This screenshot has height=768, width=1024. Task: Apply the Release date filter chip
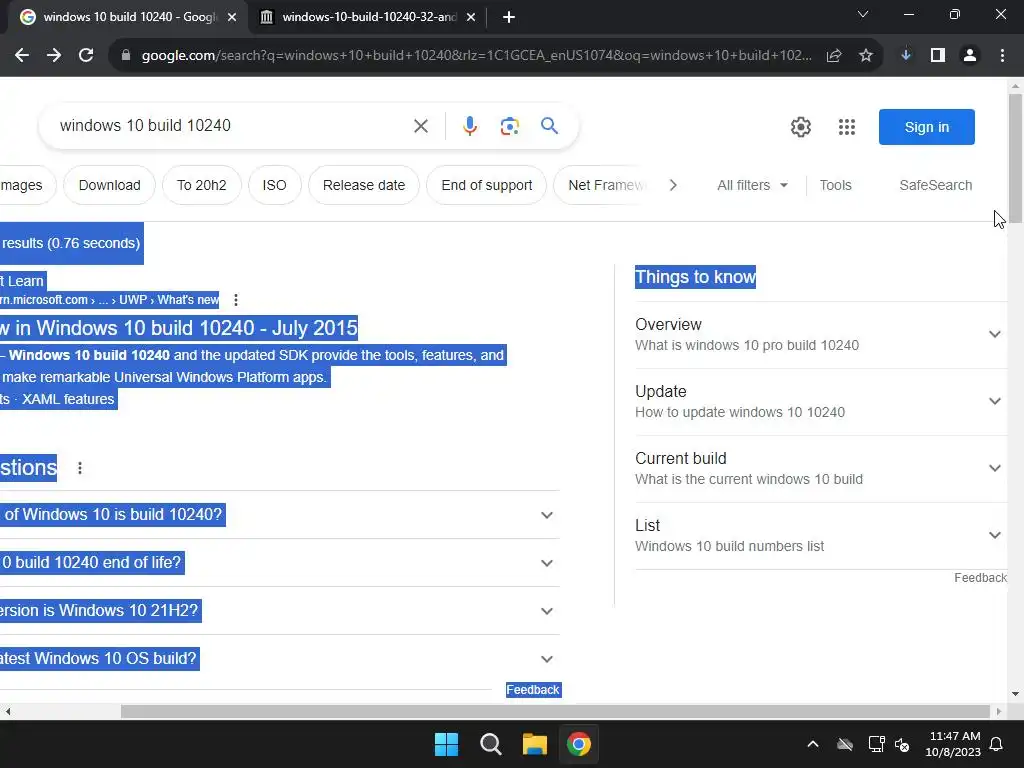coord(364,185)
